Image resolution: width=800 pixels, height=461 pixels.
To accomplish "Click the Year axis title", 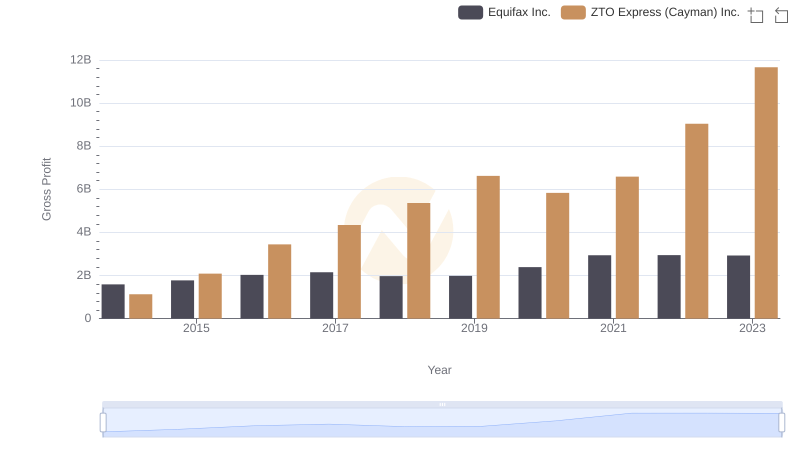I will (x=439, y=370).
